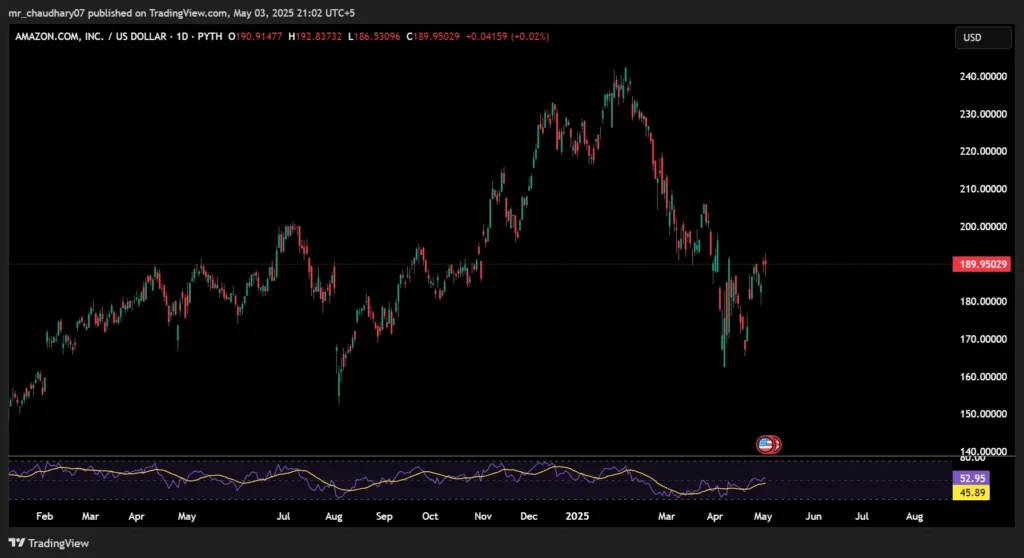Screen dimensions: 1024x558
Task: Click the AMAZON.COM, INC. / US DOLLAR symbol title
Action: (91, 37)
